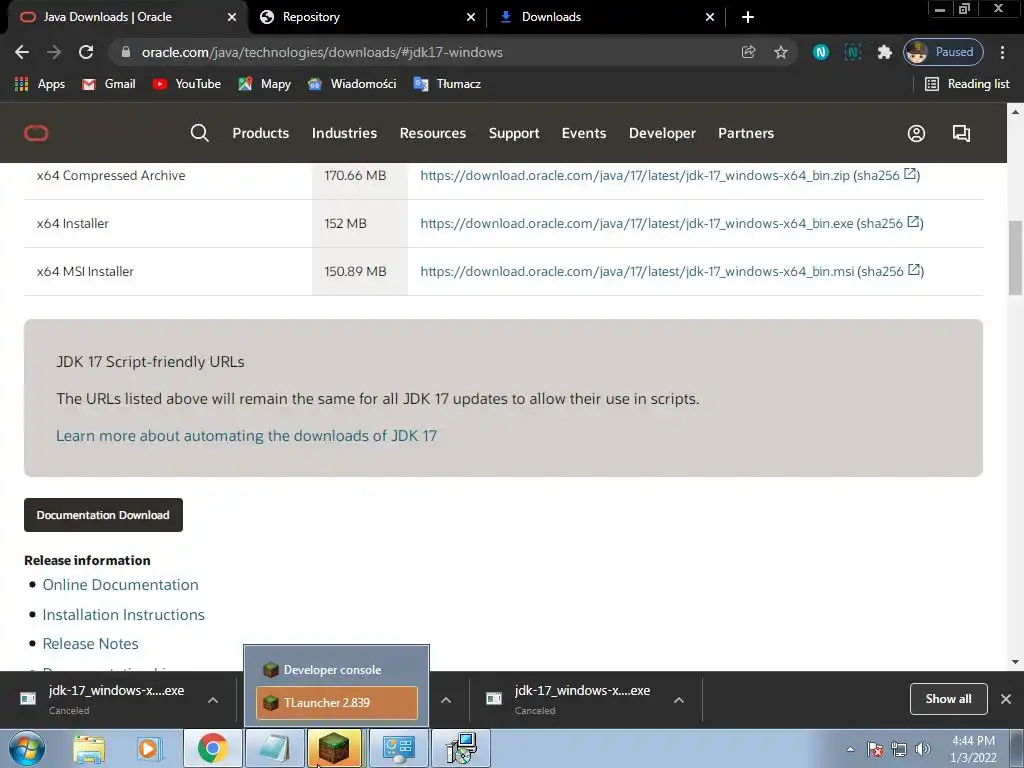Click Chrome icon in taskbar
This screenshot has height=768, width=1024.
click(x=212, y=748)
